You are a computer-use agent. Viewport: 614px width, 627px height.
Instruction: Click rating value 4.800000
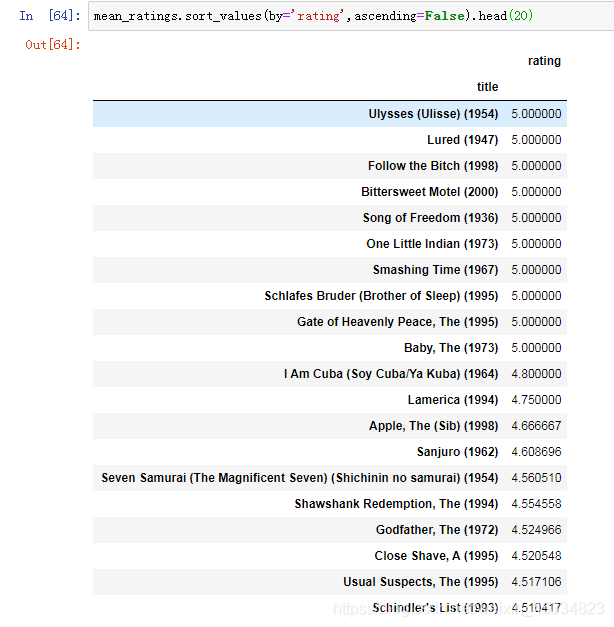pyautogui.click(x=536, y=374)
